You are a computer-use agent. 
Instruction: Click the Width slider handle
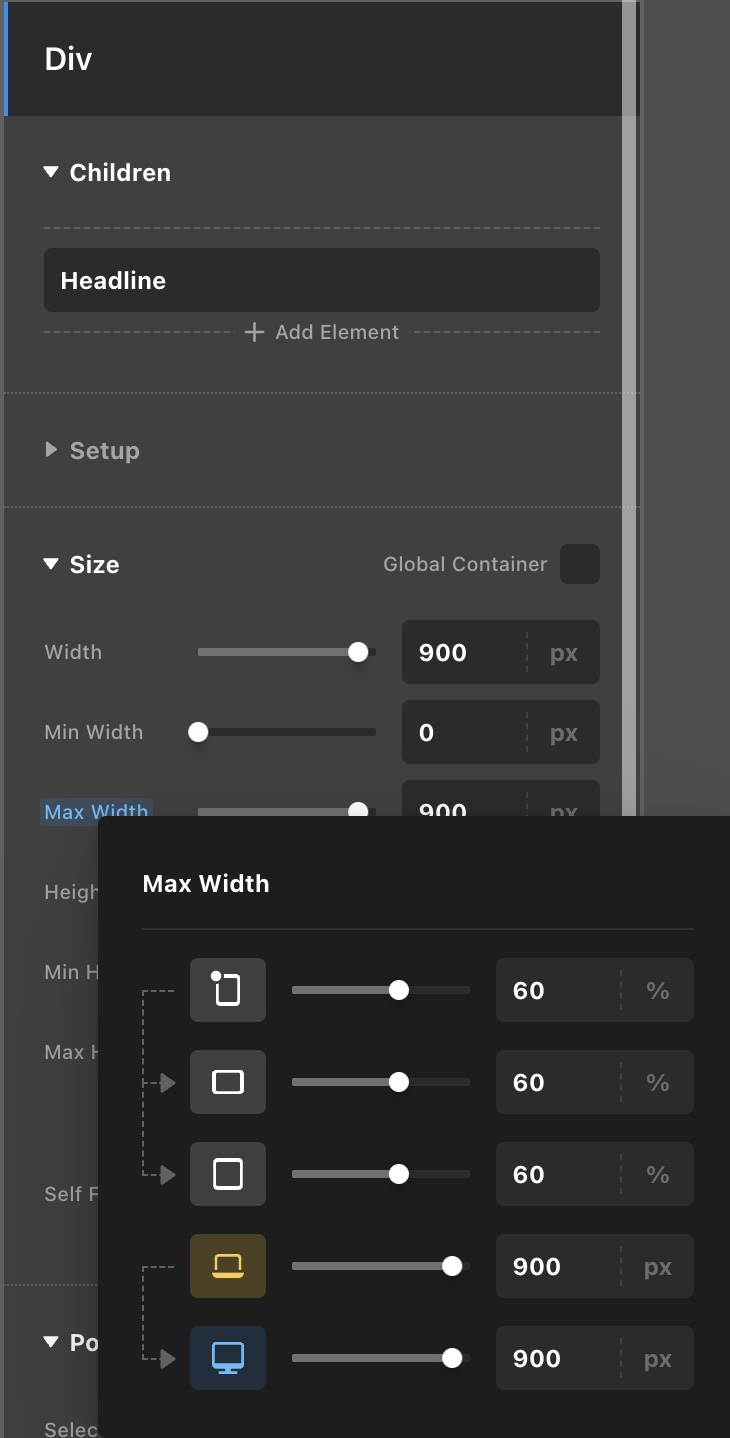(358, 652)
